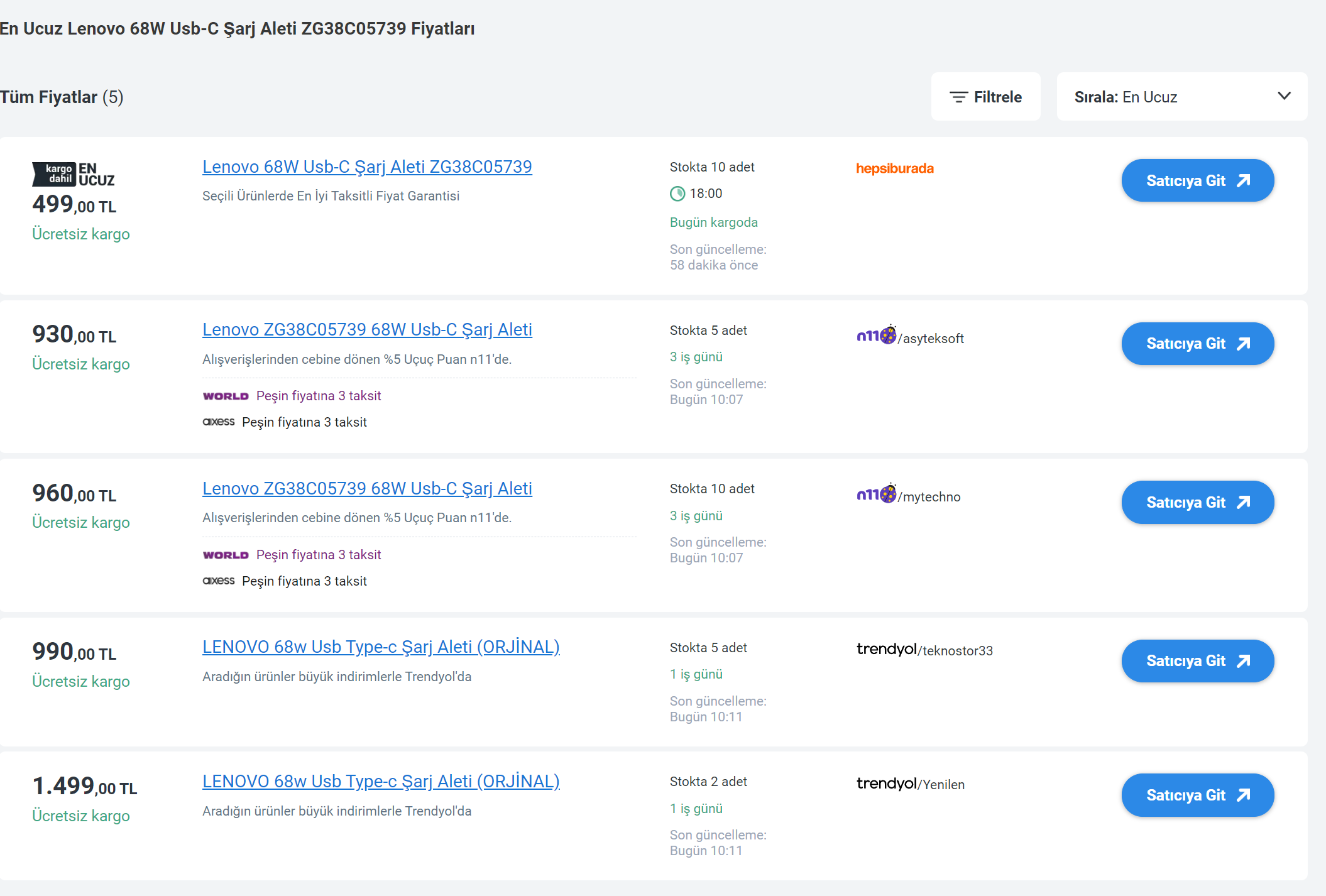The width and height of the screenshot is (1326, 896).
Task: Click the 960,00 TL price
Action: [x=74, y=493]
